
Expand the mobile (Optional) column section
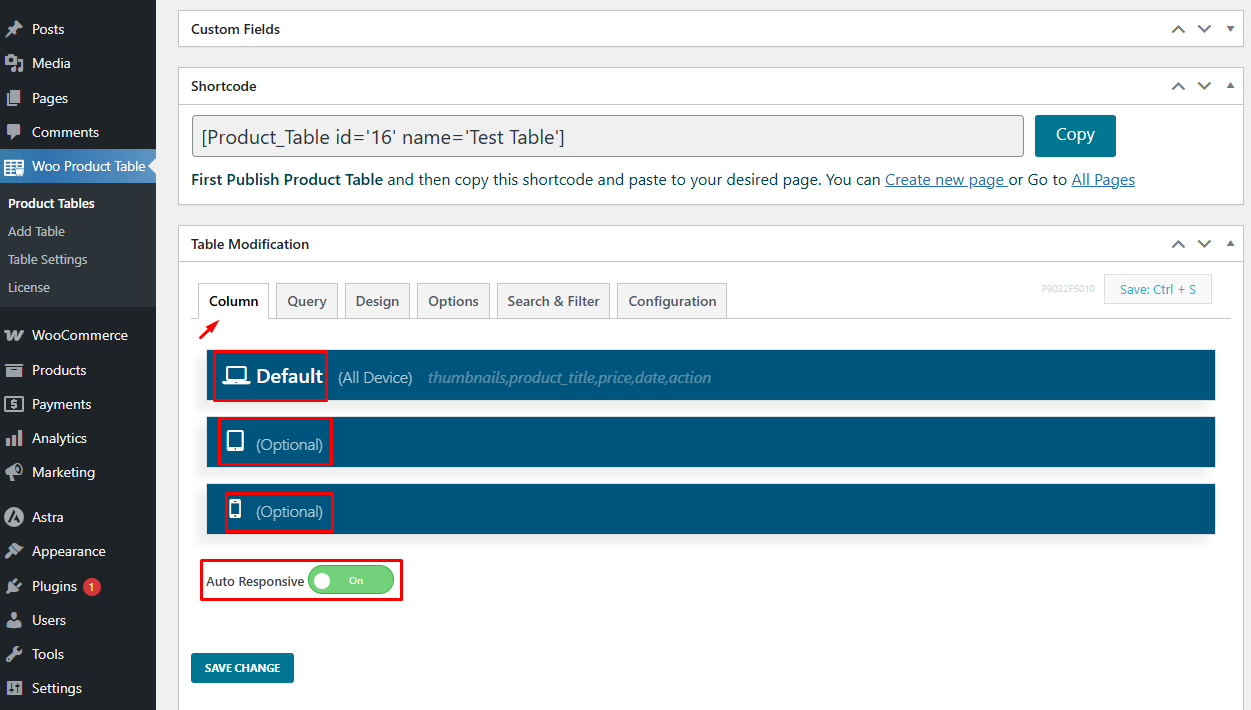711,509
